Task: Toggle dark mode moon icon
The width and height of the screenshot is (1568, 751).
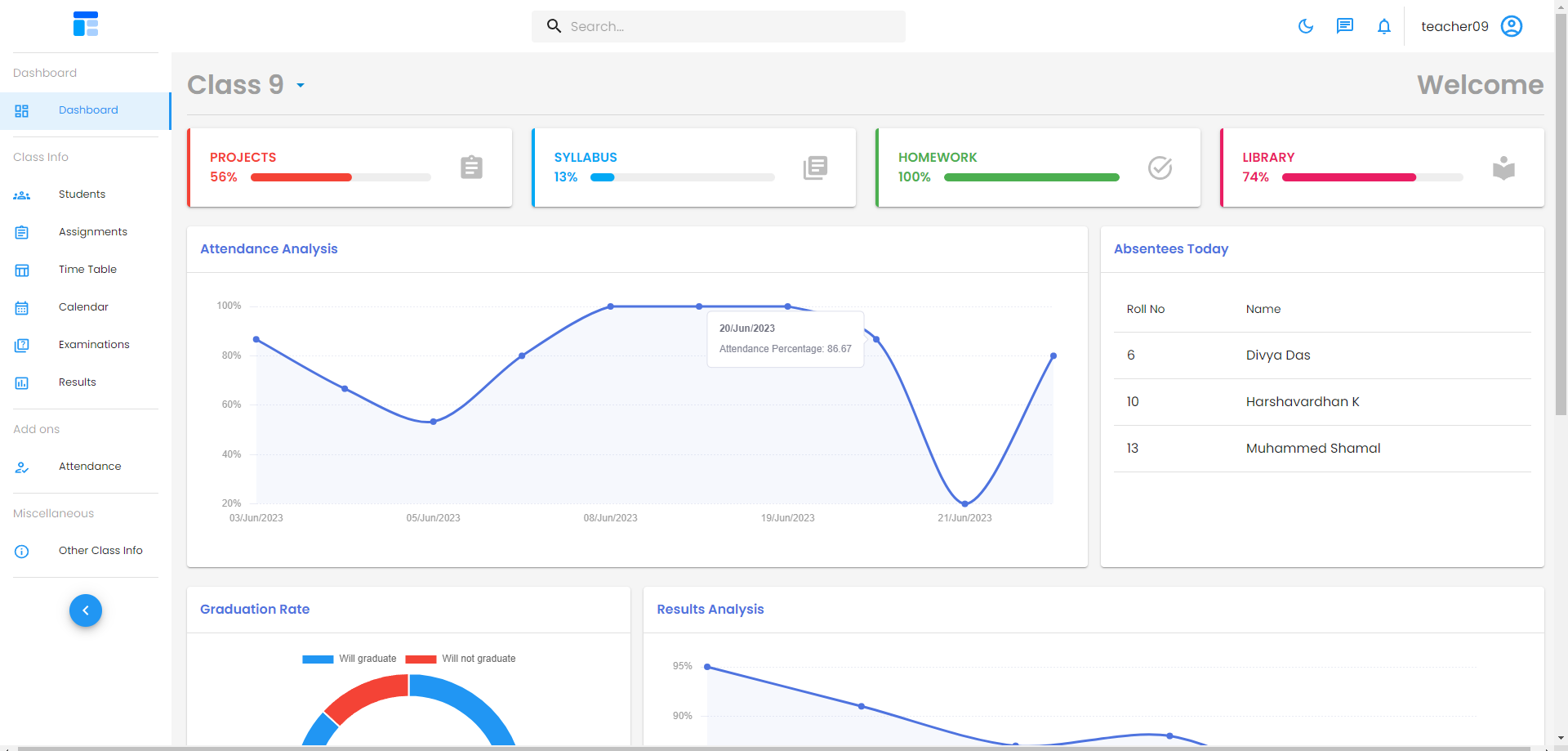Action: 1305,26
